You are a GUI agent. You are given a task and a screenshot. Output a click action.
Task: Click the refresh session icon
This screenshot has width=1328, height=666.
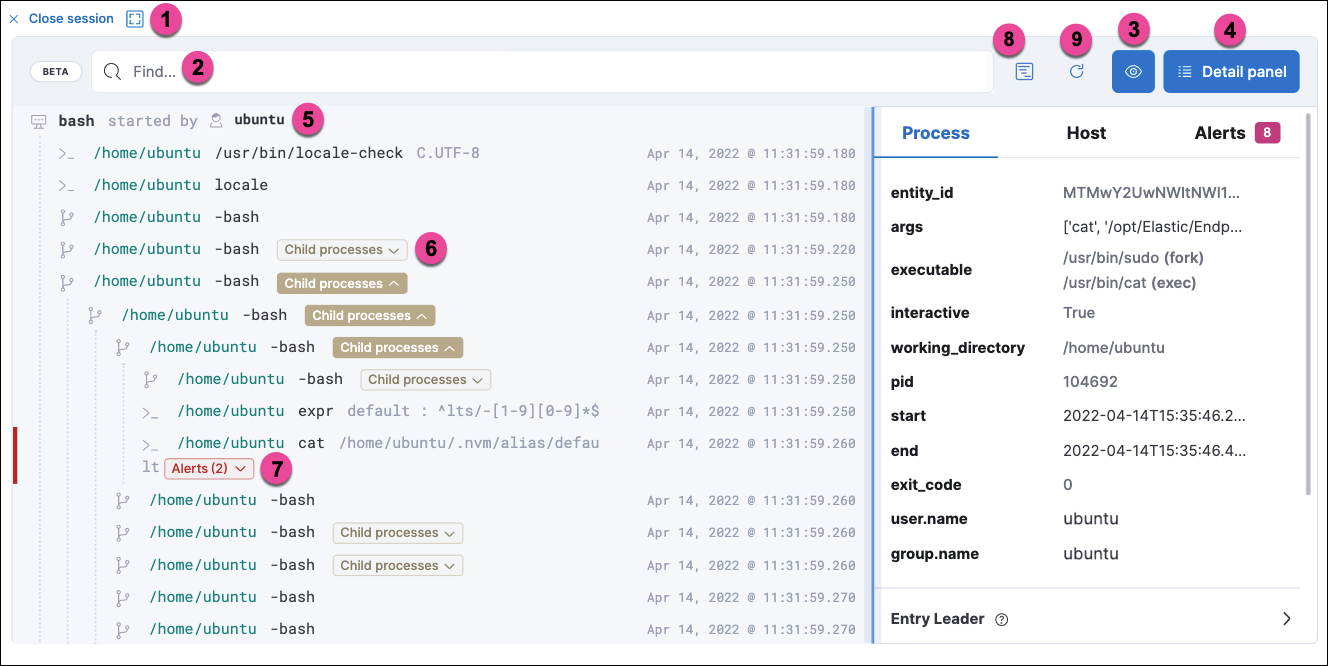coord(1077,72)
